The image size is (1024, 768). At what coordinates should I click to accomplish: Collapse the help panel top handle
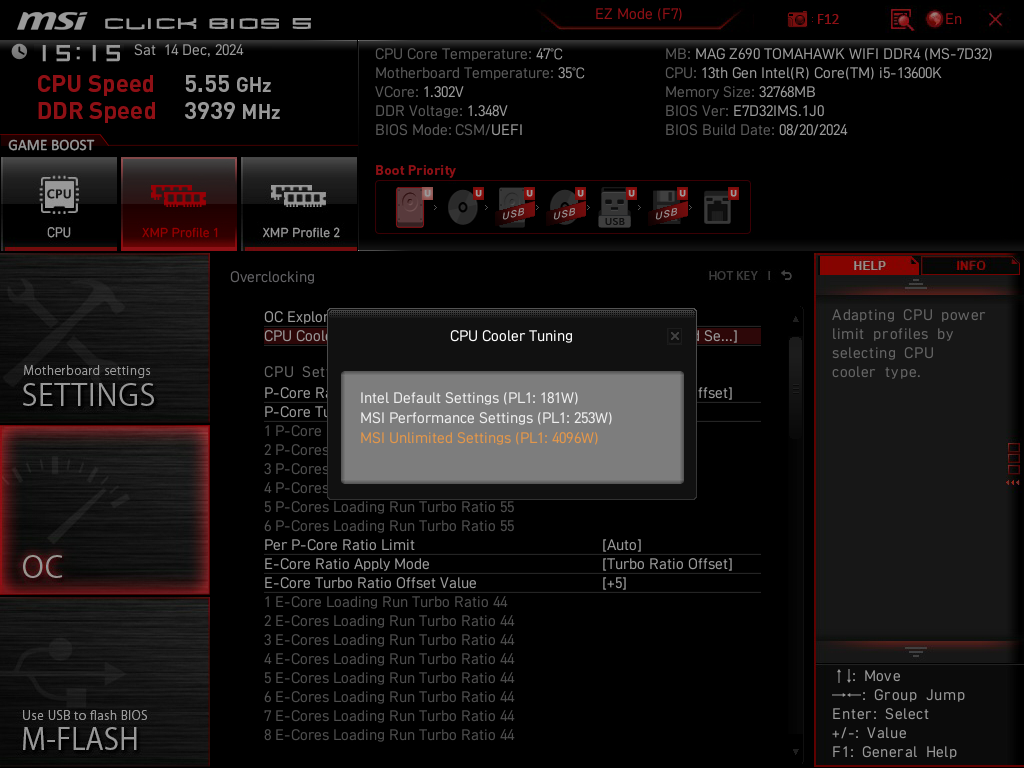pyautogui.click(x=916, y=283)
